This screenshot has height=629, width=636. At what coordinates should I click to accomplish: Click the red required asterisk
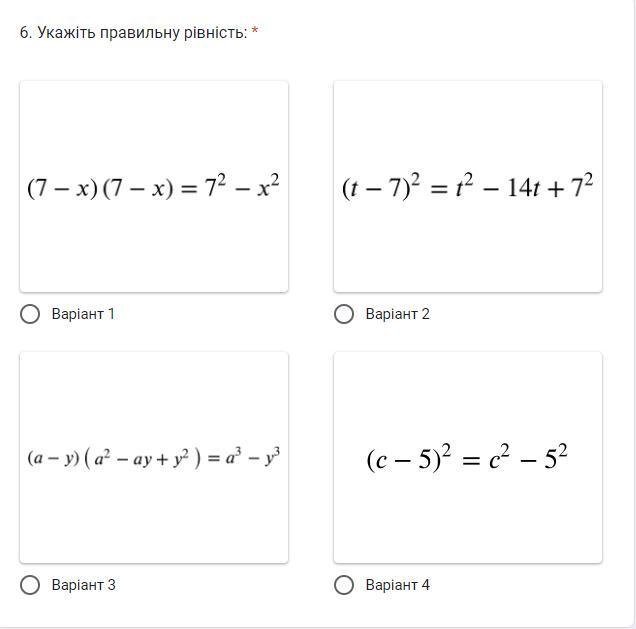[255, 33]
